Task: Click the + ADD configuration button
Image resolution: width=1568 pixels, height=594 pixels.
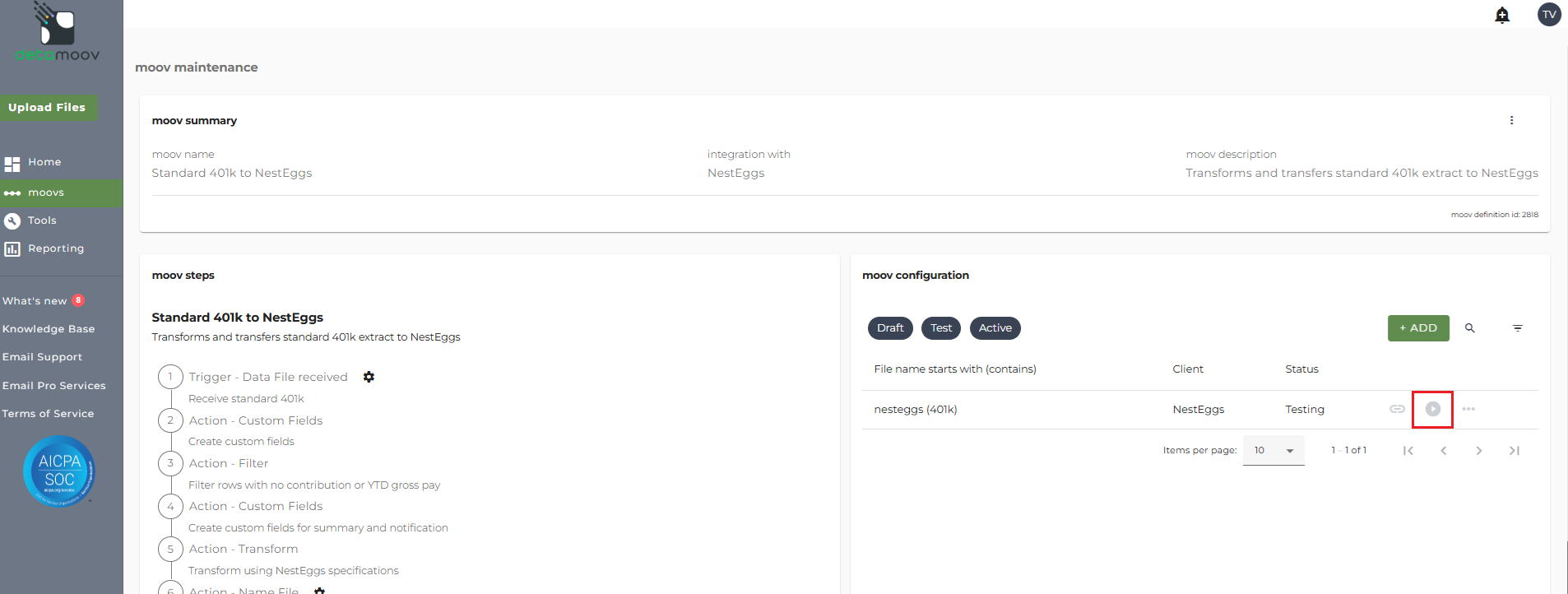Action: (x=1418, y=328)
